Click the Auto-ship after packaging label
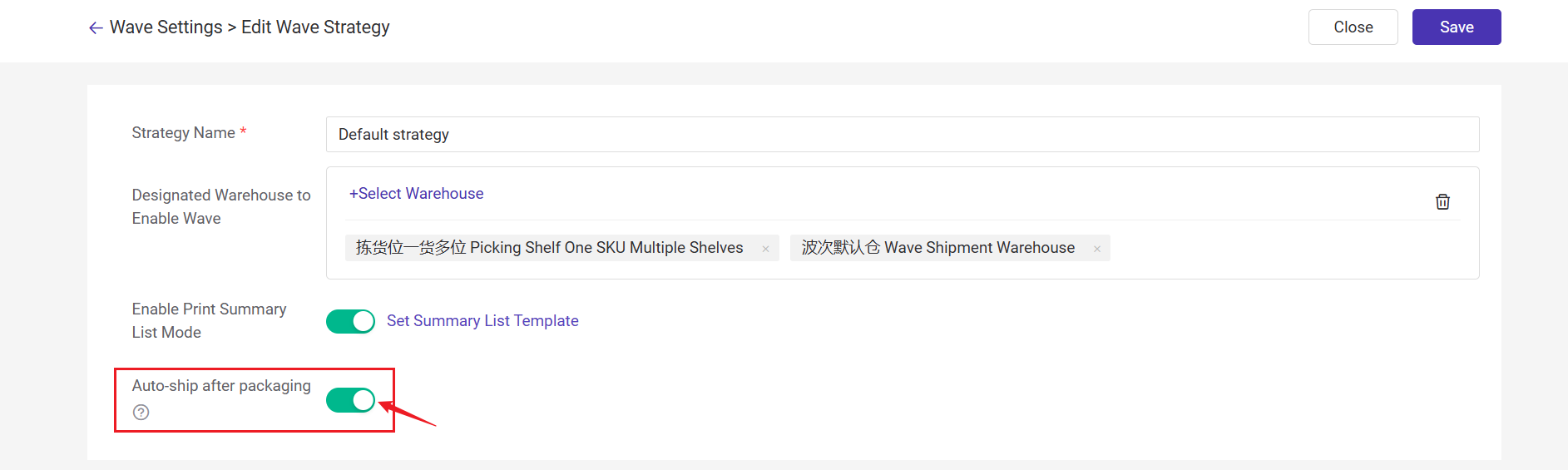The width and height of the screenshot is (1568, 470). pyautogui.click(x=221, y=386)
